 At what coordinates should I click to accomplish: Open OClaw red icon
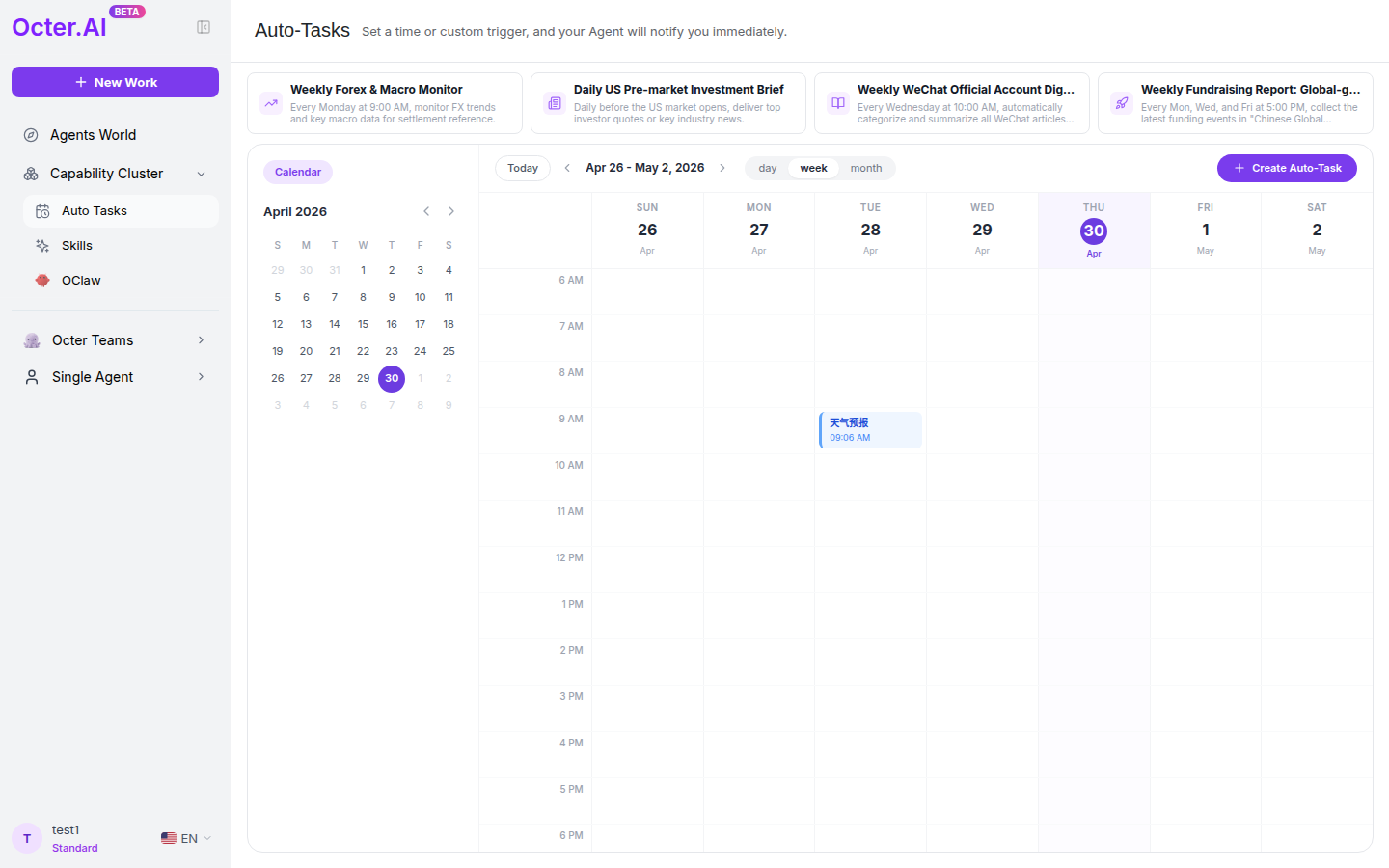pos(42,281)
